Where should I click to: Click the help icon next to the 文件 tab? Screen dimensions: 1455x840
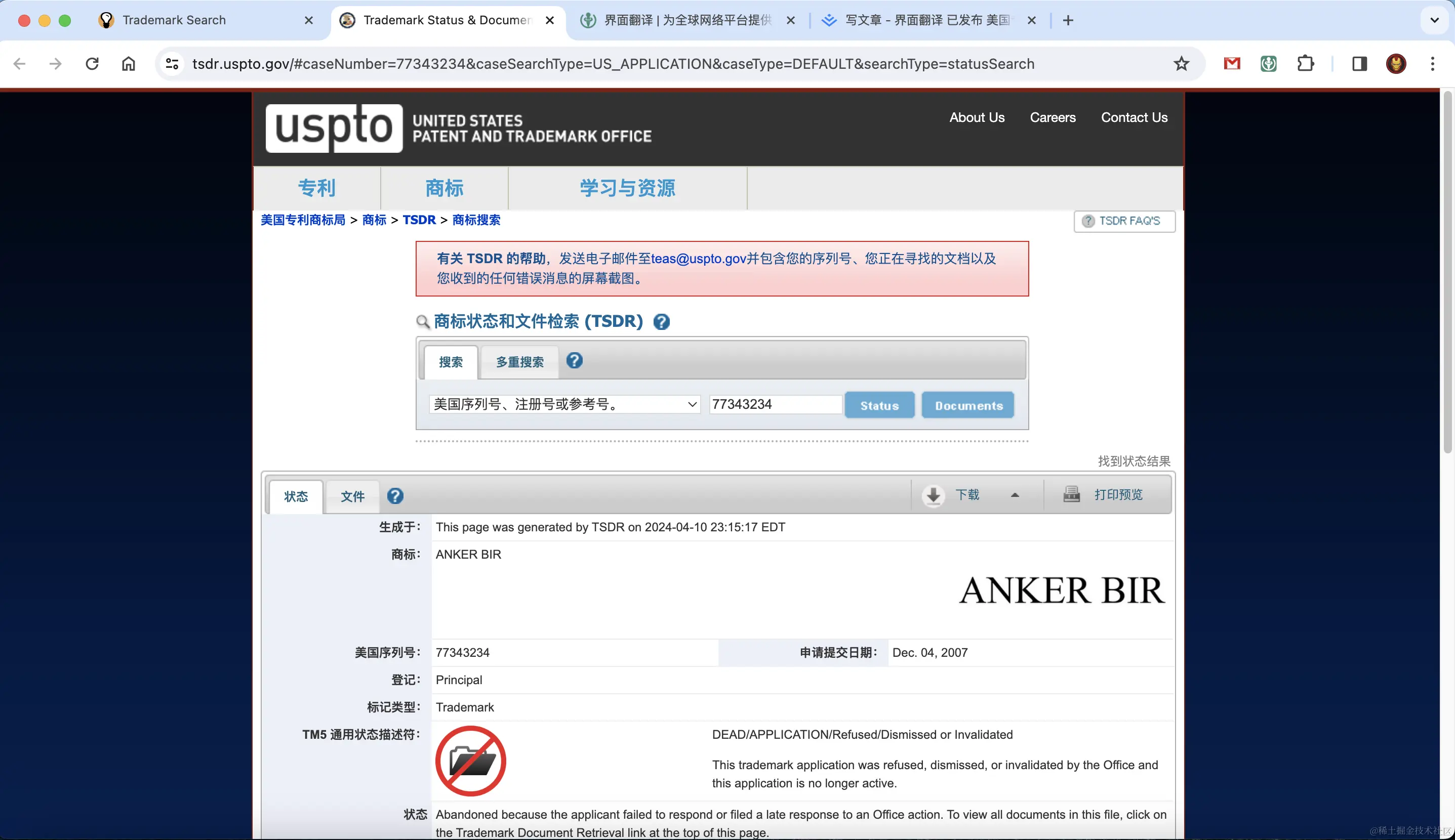394,496
